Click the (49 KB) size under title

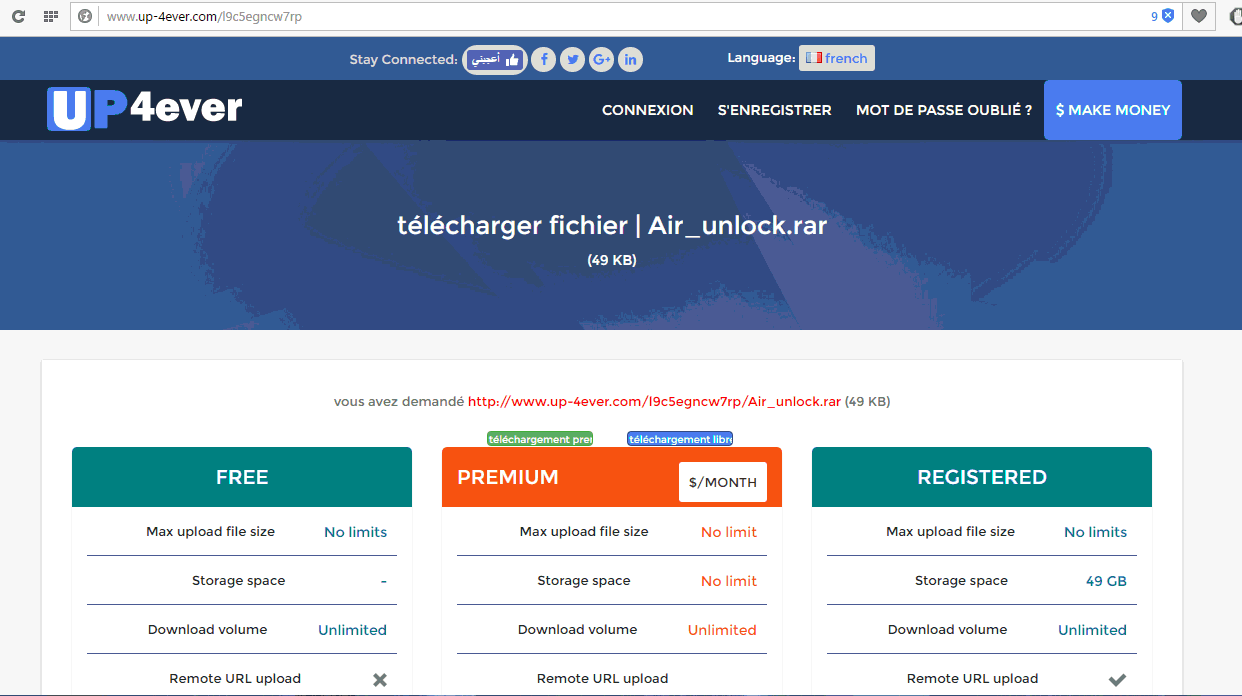612,260
